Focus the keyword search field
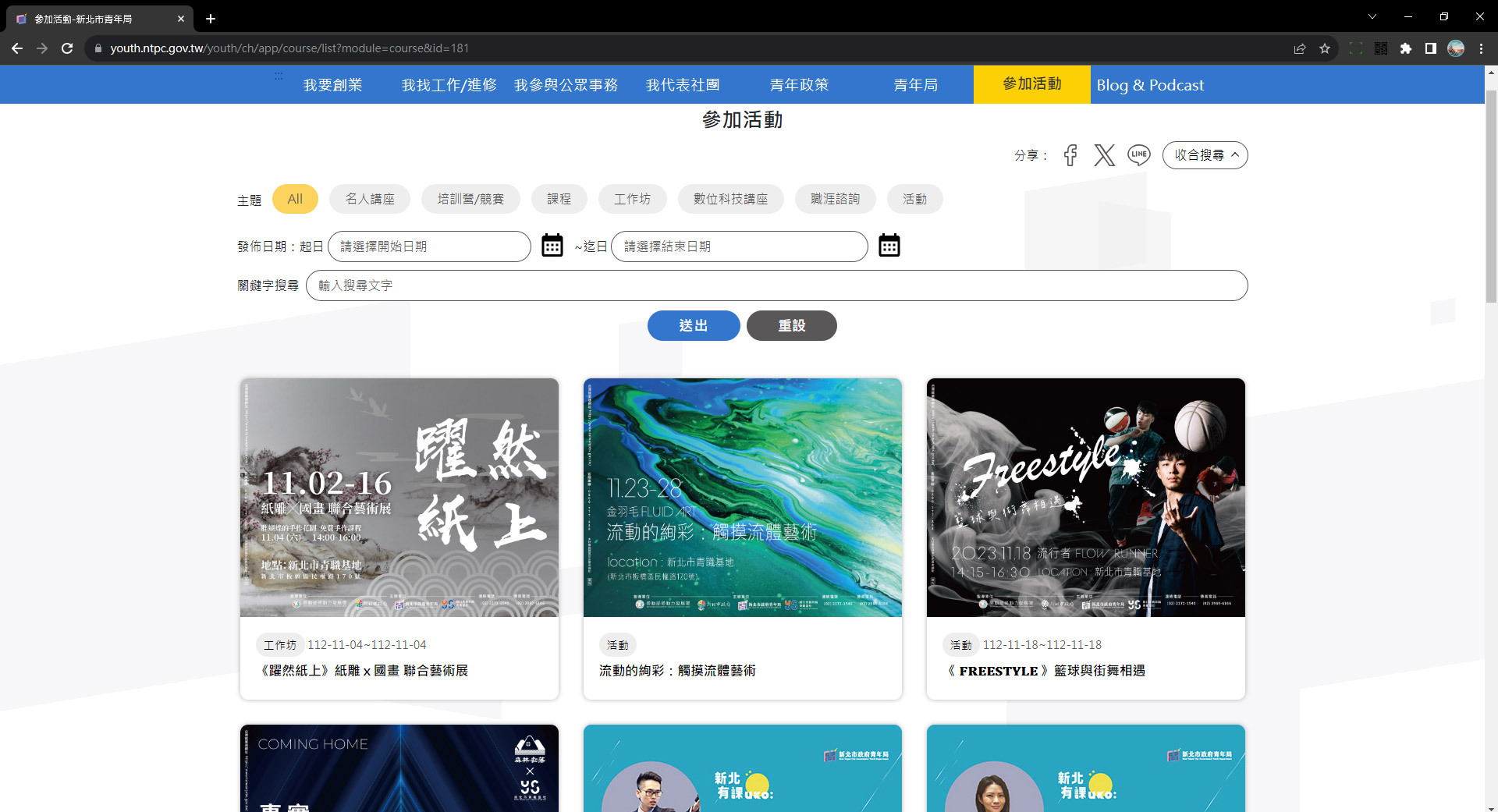Image resolution: width=1498 pixels, height=812 pixels. tap(776, 285)
